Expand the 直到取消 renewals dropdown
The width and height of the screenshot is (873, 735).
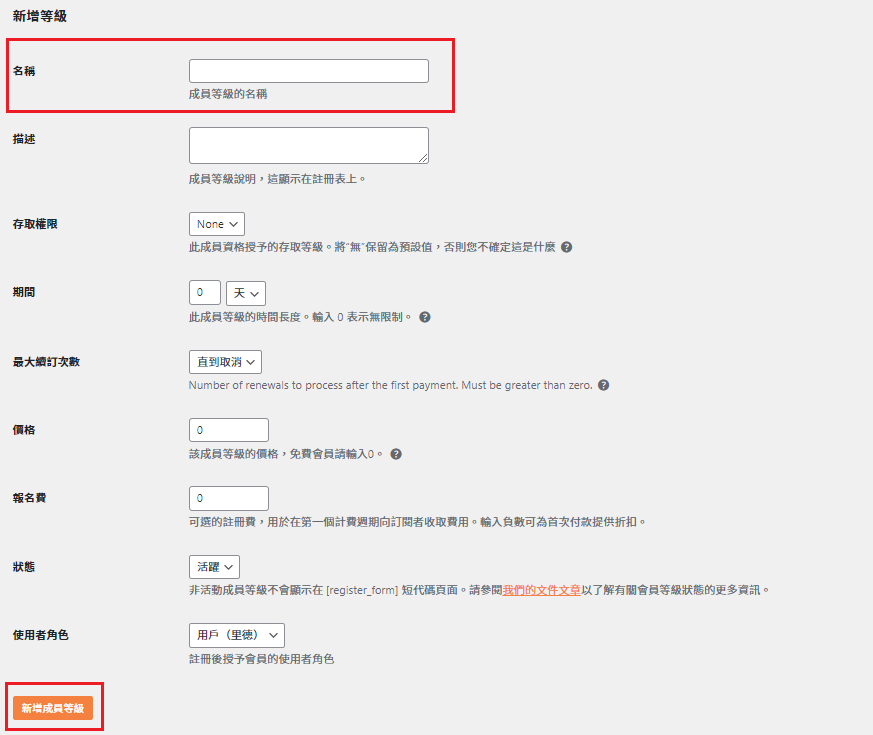(225, 361)
